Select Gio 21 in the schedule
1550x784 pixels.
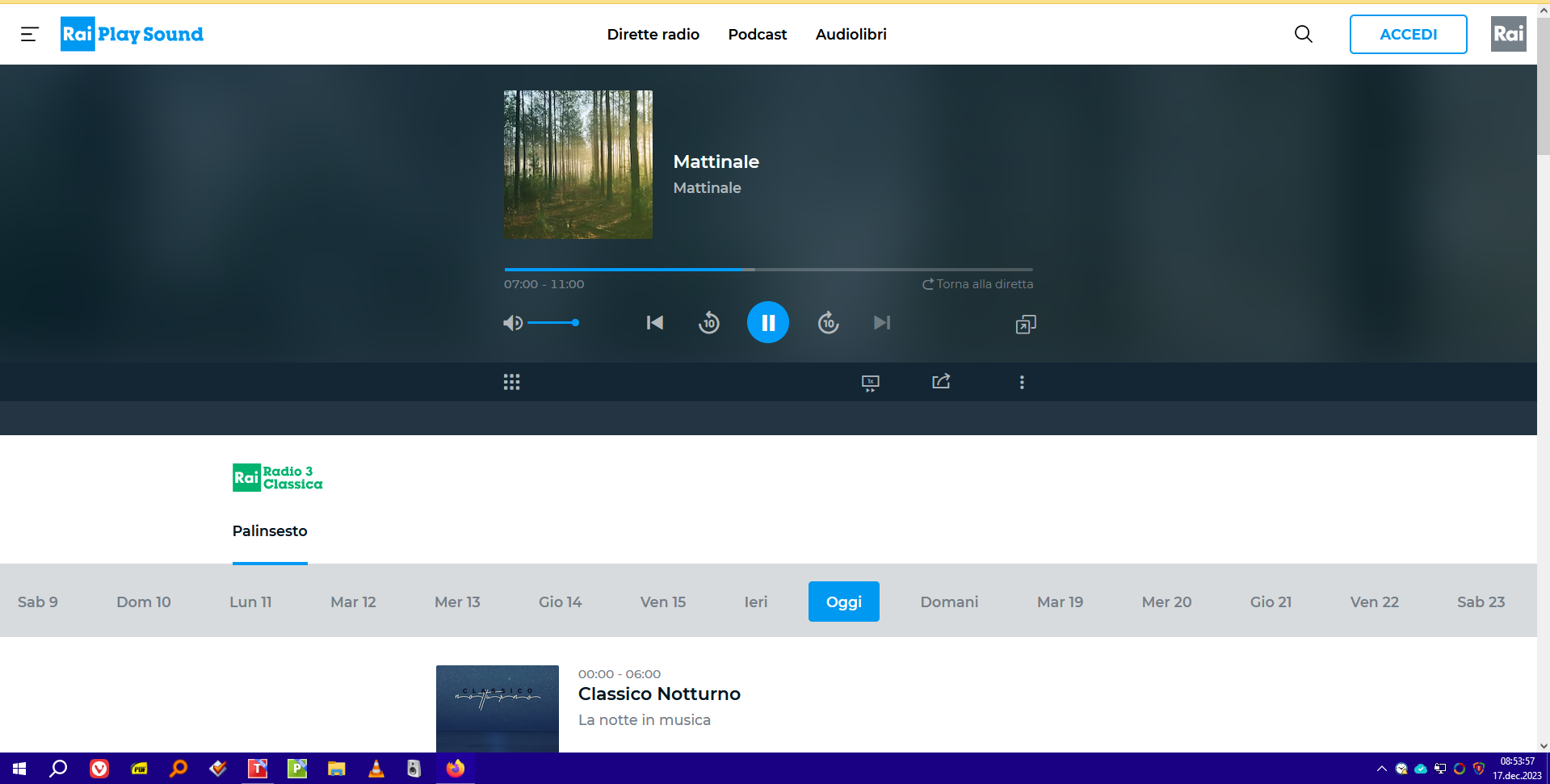(x=1271, y=602)
